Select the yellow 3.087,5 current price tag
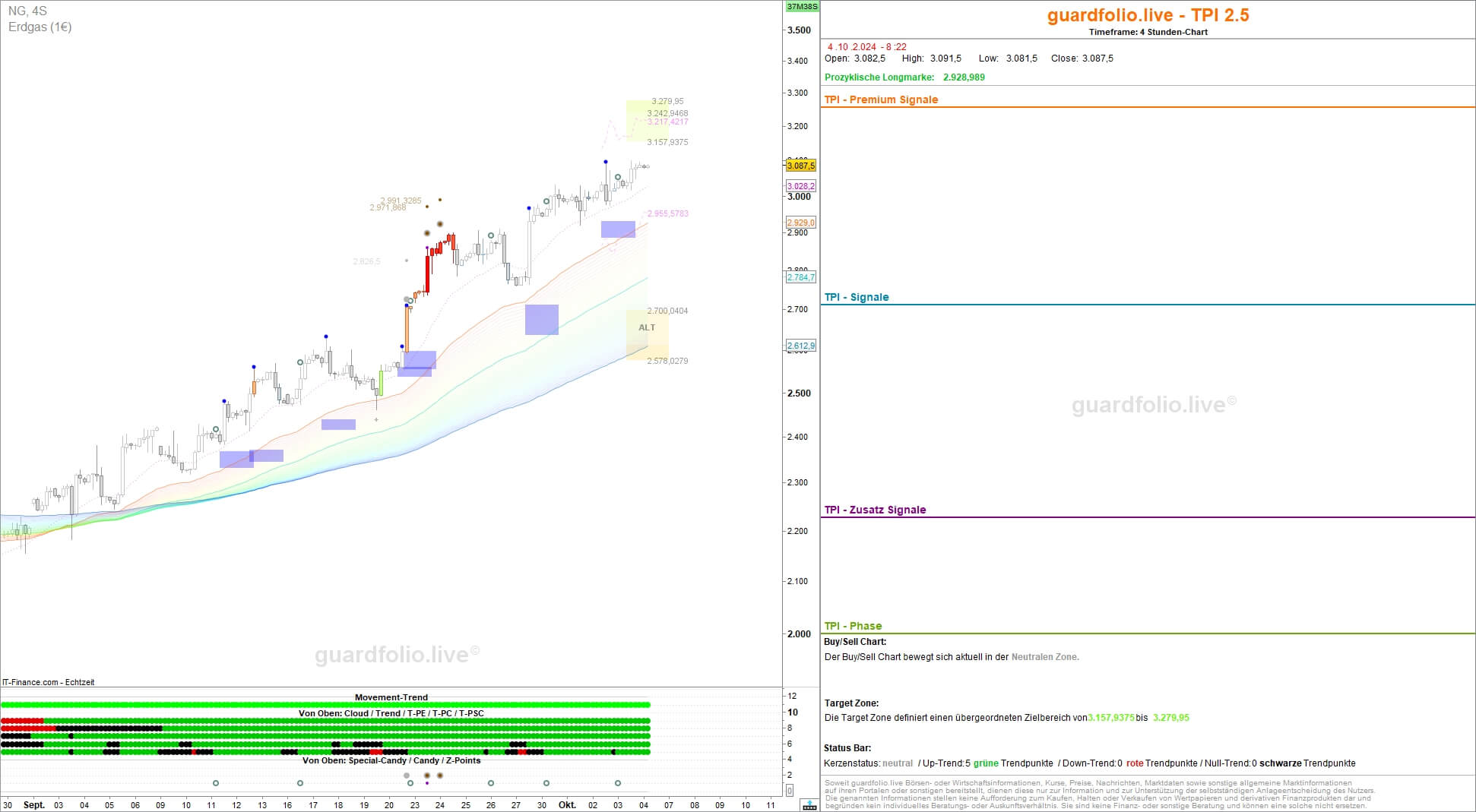This screenshot has width=1476, height=812. coord(801,166)
